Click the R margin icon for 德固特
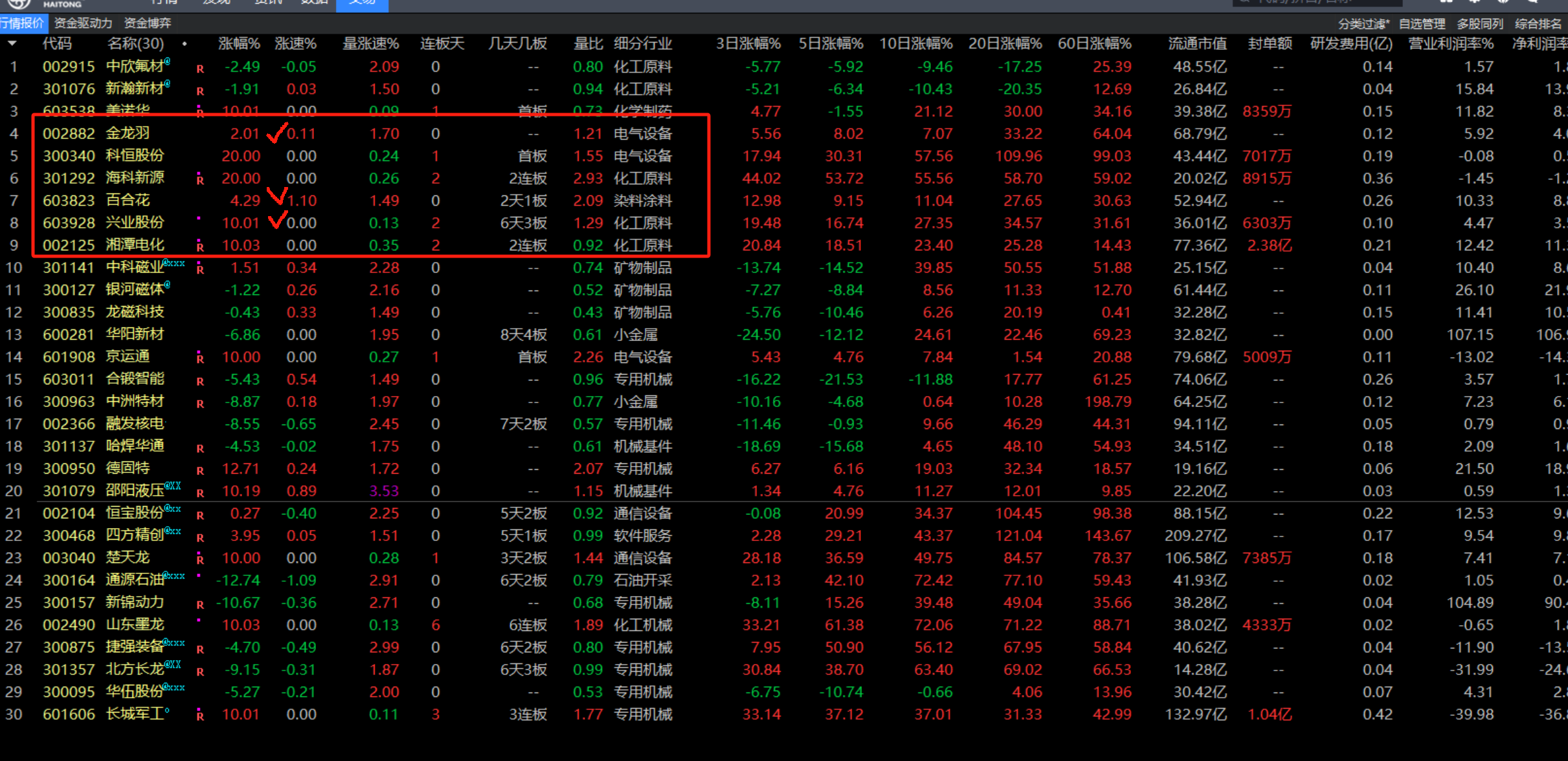 200,470
